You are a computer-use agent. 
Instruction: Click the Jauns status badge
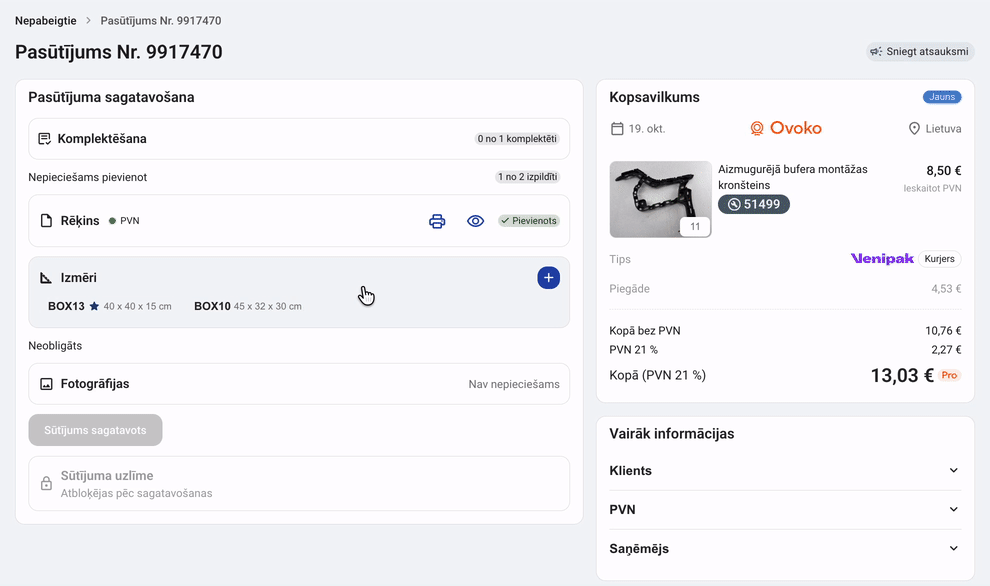tap(942, 97)
